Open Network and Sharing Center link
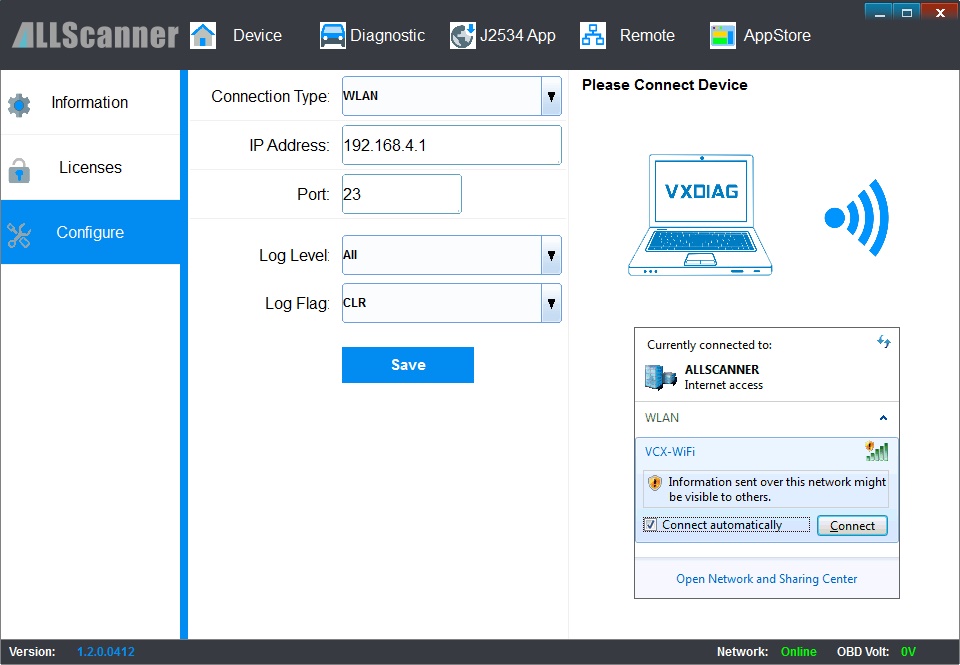Screen dimensions: 960x665 coord(767,579)
